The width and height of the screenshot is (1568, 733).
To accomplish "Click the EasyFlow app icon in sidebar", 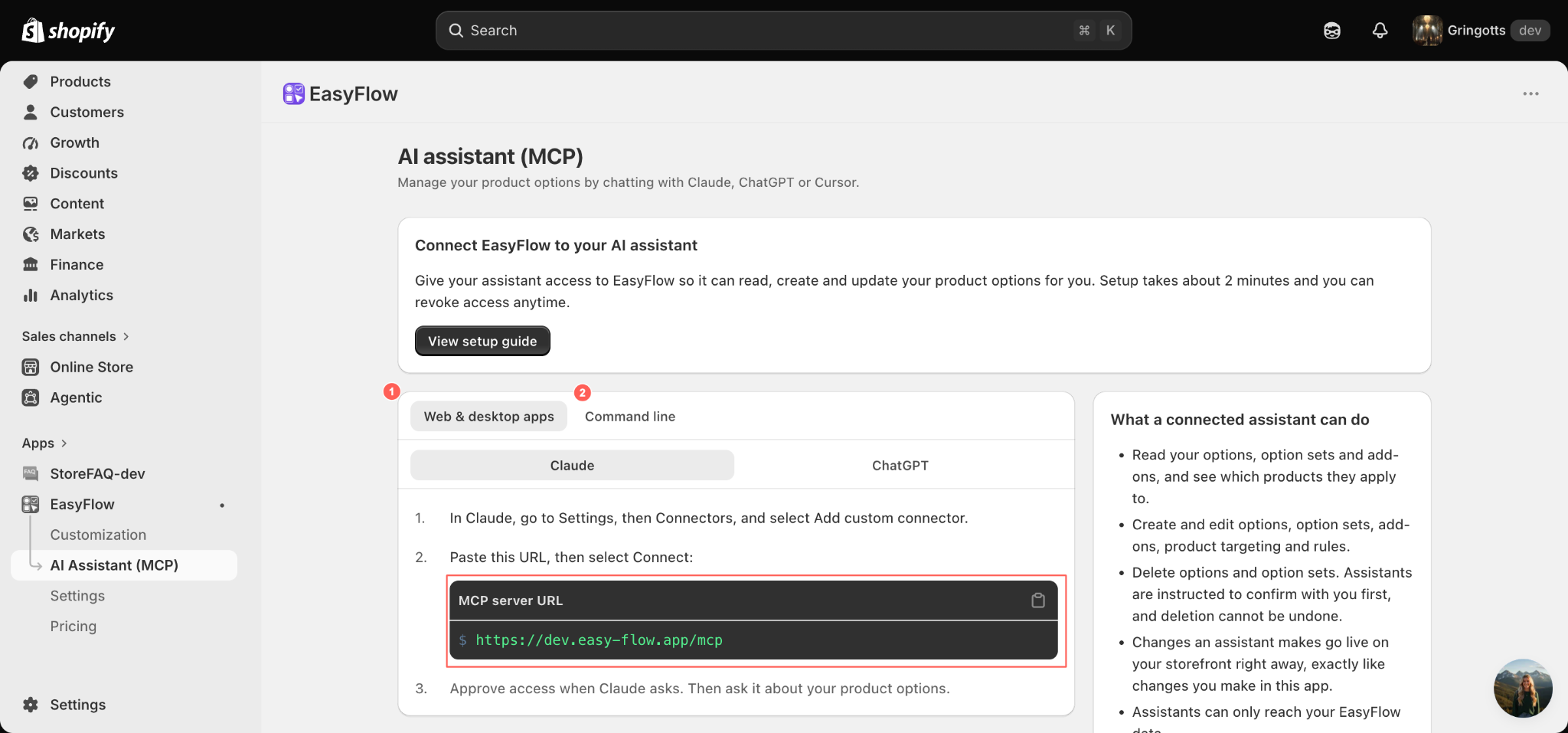I will 31,504.
